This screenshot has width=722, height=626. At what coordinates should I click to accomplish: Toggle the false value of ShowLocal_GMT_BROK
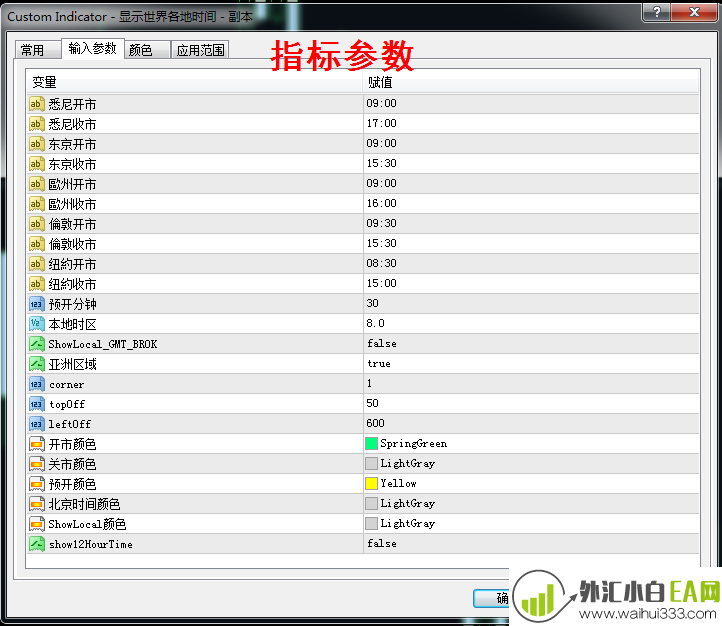tap(382, 343)
